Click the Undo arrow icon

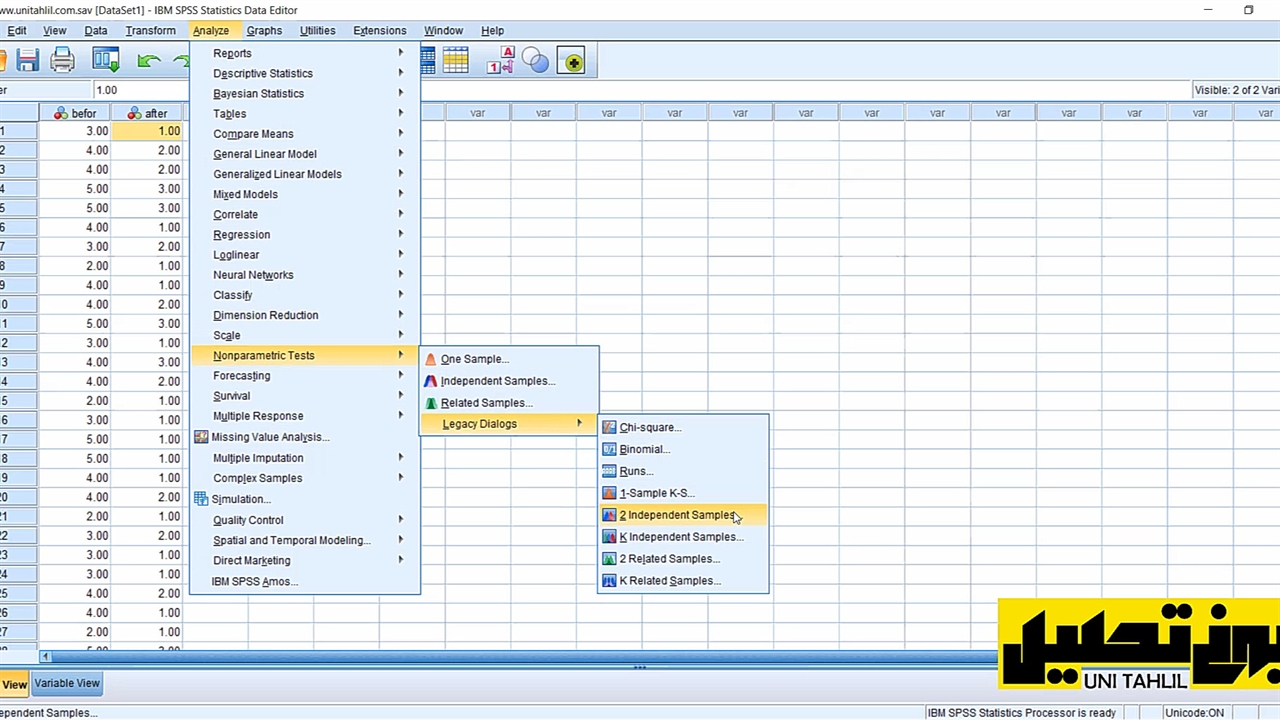coord(149,62)
